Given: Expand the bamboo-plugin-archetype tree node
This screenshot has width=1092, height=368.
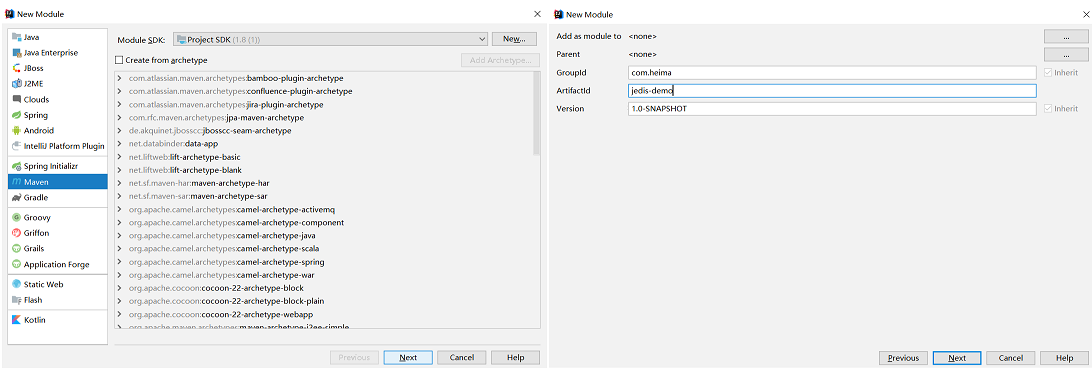Looking at the screenshot, I should click(x=120, y=78).
